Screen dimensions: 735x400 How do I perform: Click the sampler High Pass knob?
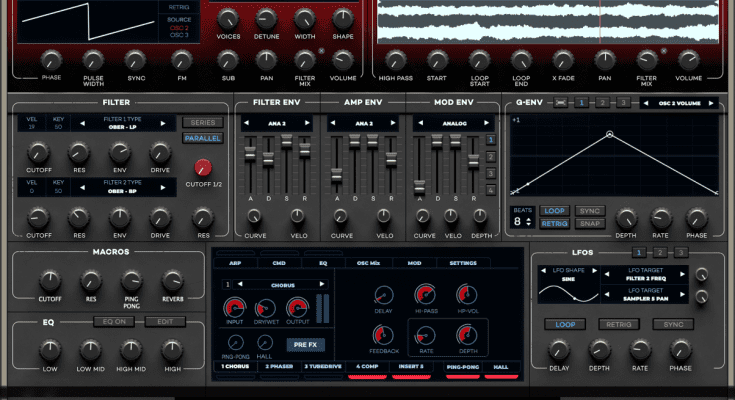coord(395,58)
